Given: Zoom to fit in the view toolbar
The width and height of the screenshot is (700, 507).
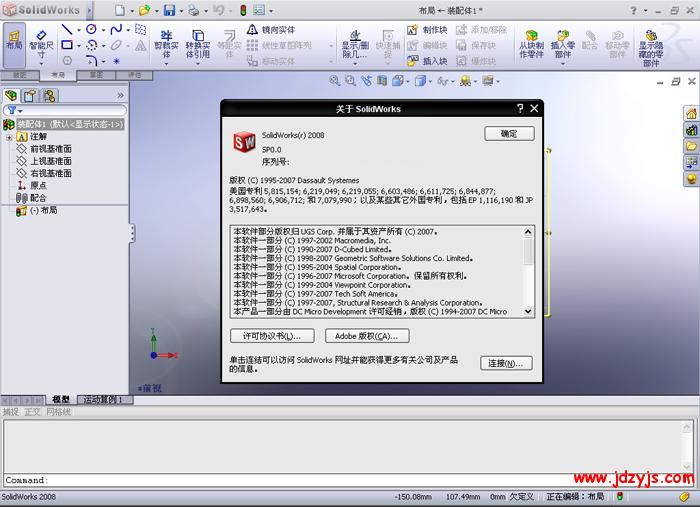Looking at the screenshot, I should coord(334,81).
